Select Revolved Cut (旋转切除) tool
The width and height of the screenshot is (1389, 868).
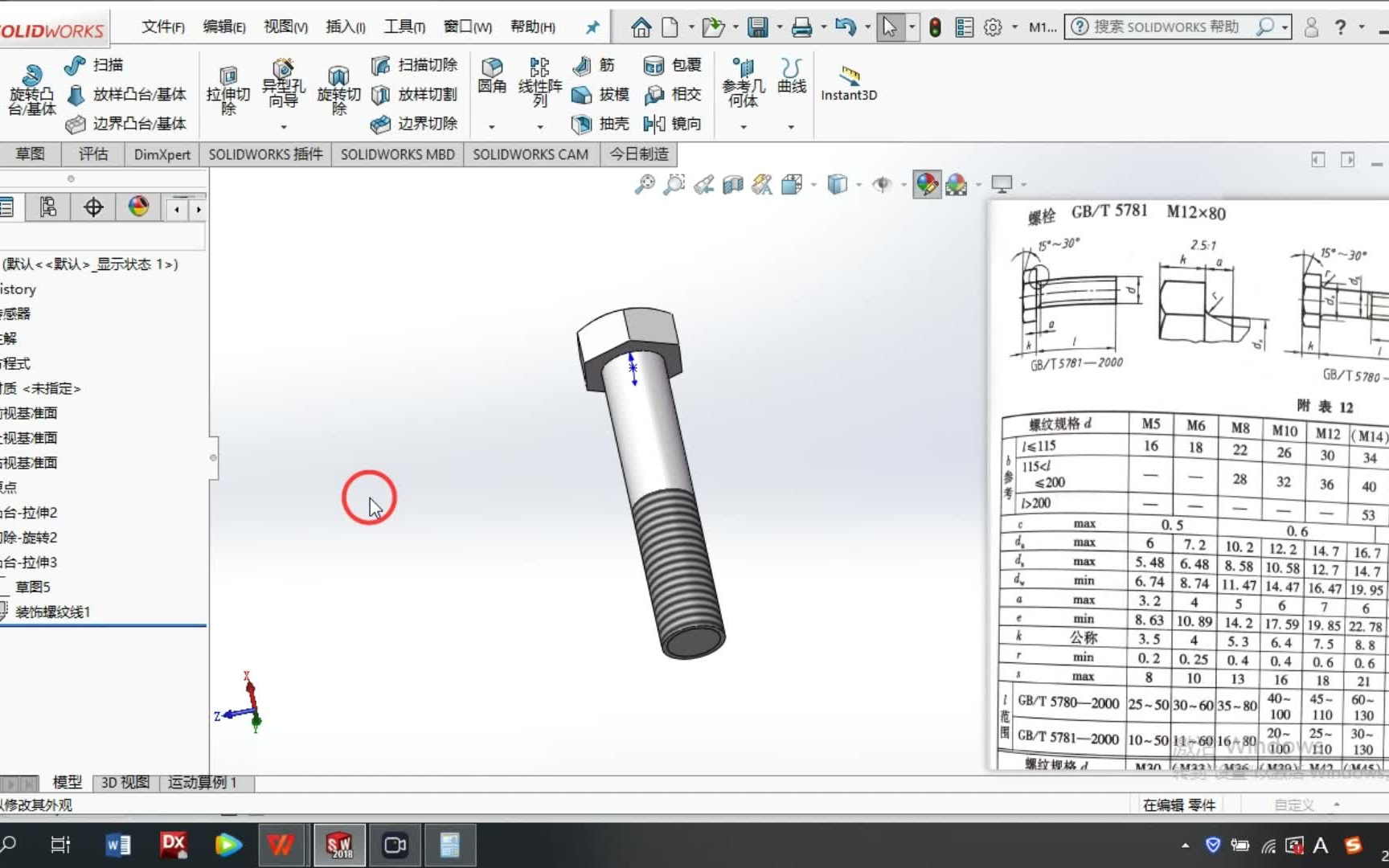[338, 90]
